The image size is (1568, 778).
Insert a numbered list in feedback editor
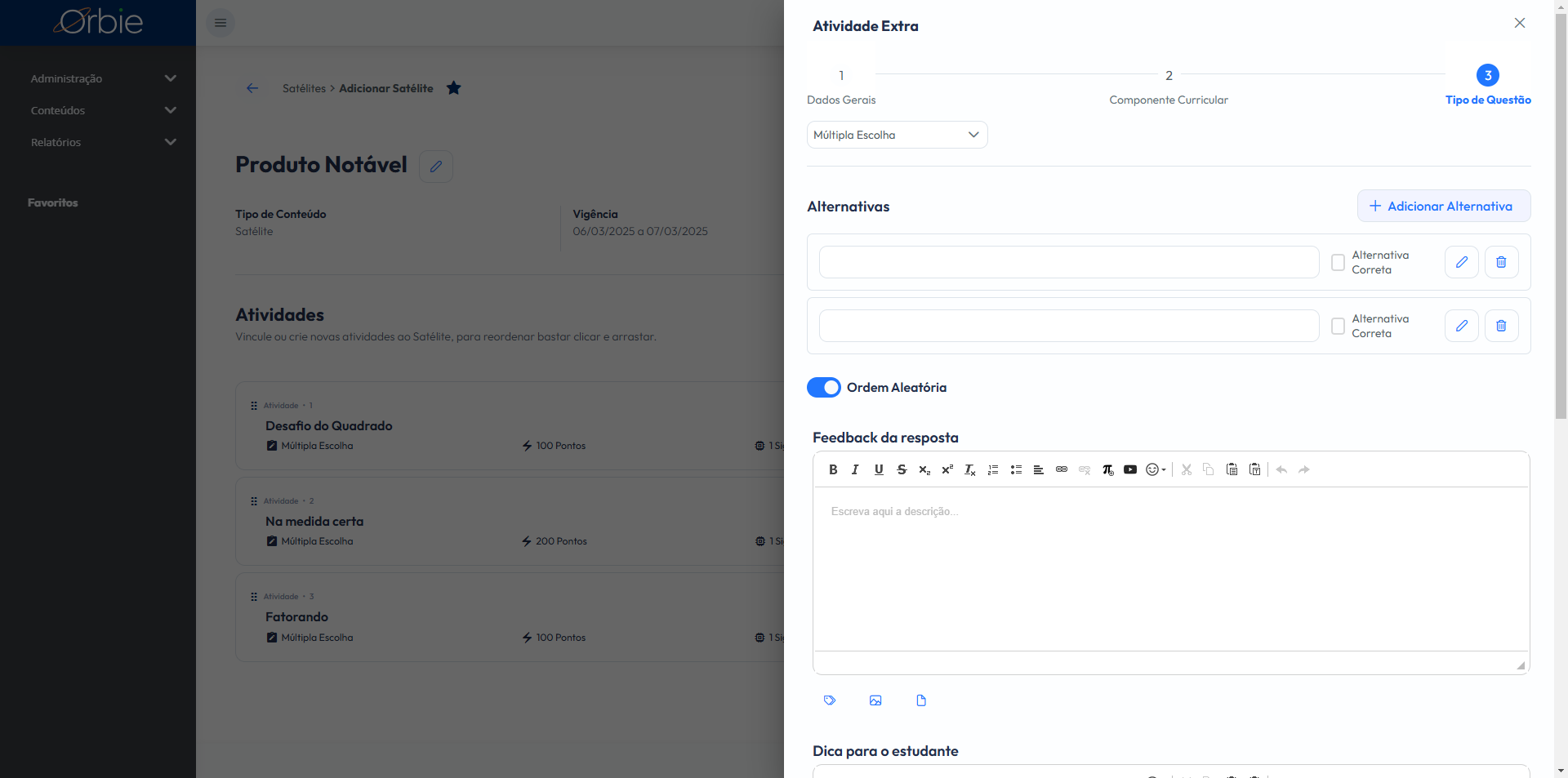tap(993, 469)
